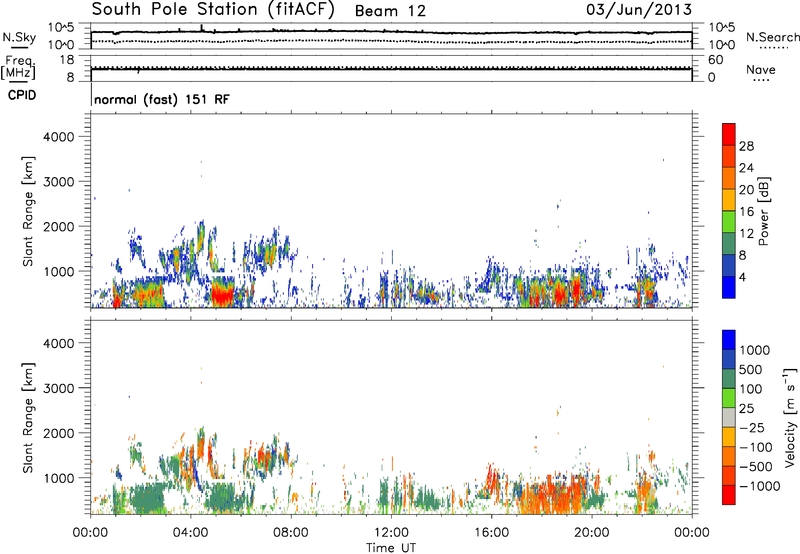
Task: Click the 18 tick on frequency axis
Action: pos(67,60)
